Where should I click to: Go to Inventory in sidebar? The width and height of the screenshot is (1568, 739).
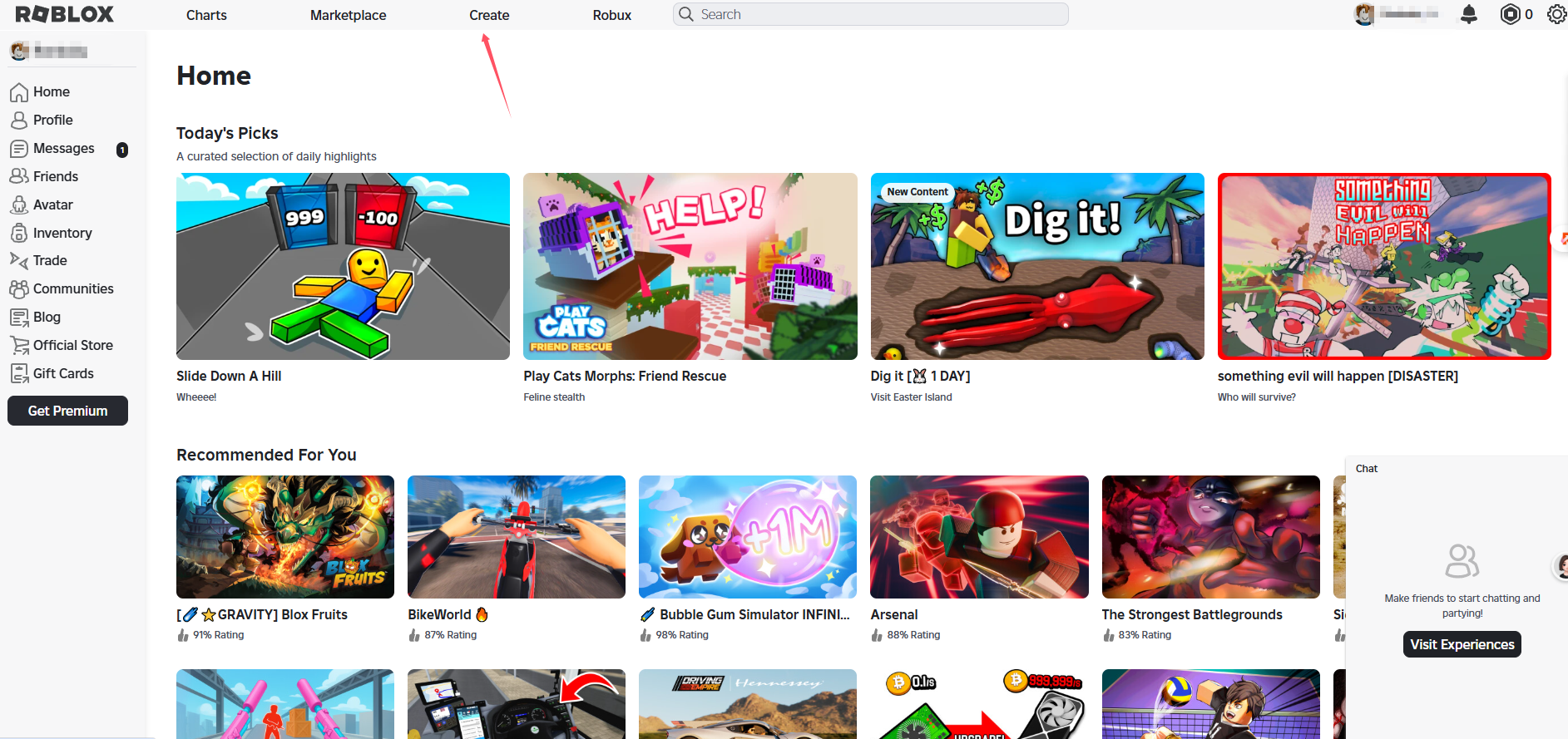pos(62,233)
